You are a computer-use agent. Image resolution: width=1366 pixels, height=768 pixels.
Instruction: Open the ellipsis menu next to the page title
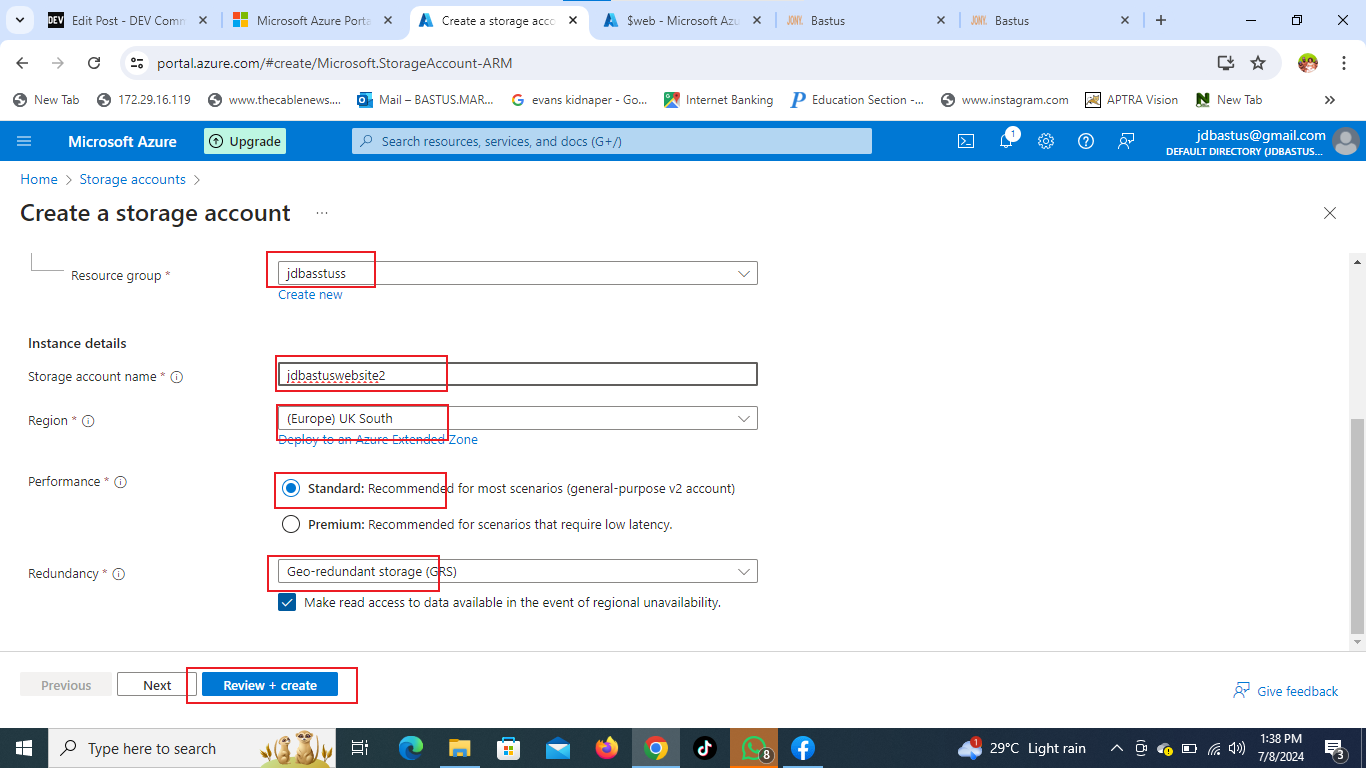coord(322,213)
